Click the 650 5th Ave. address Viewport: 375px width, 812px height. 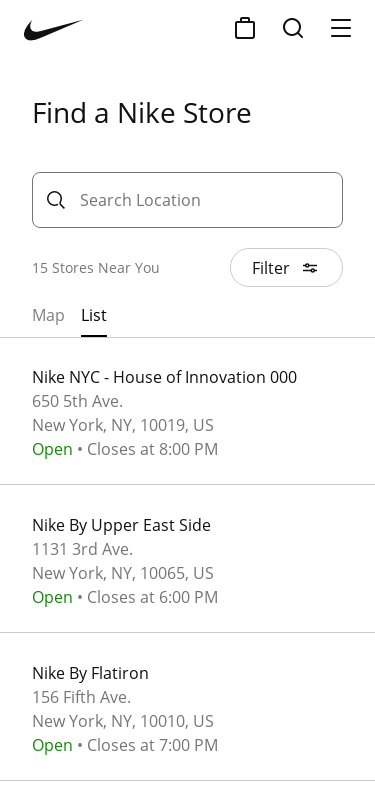(78, 401)
